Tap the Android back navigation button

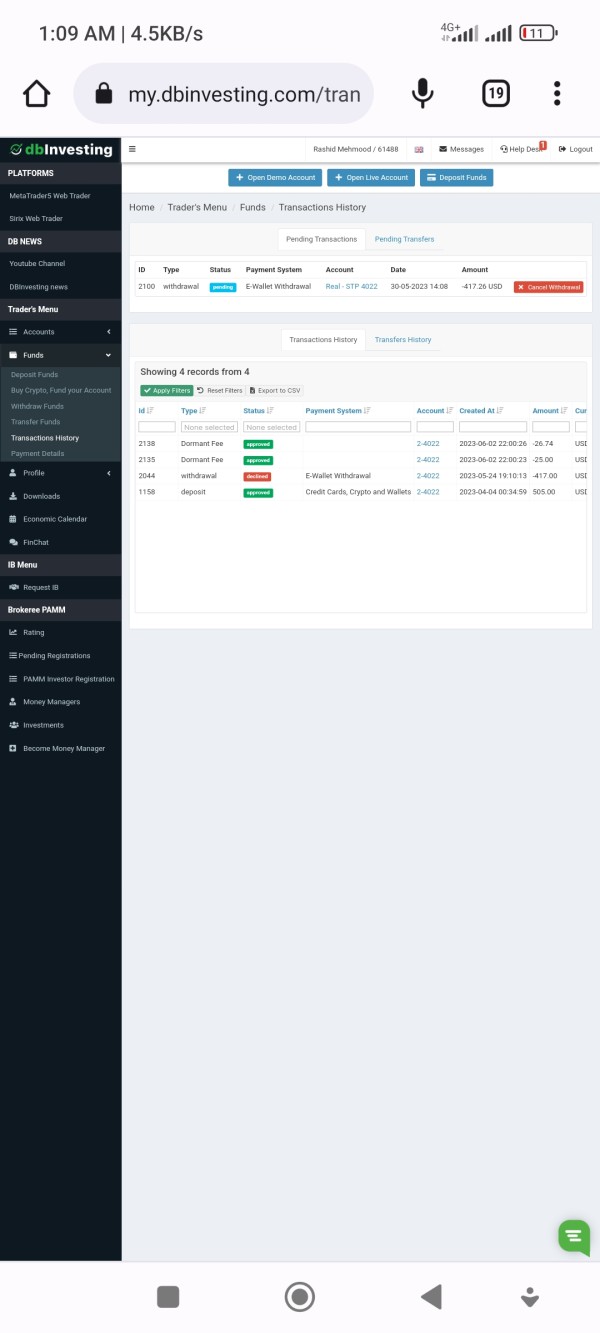[x=431, y=1297]
